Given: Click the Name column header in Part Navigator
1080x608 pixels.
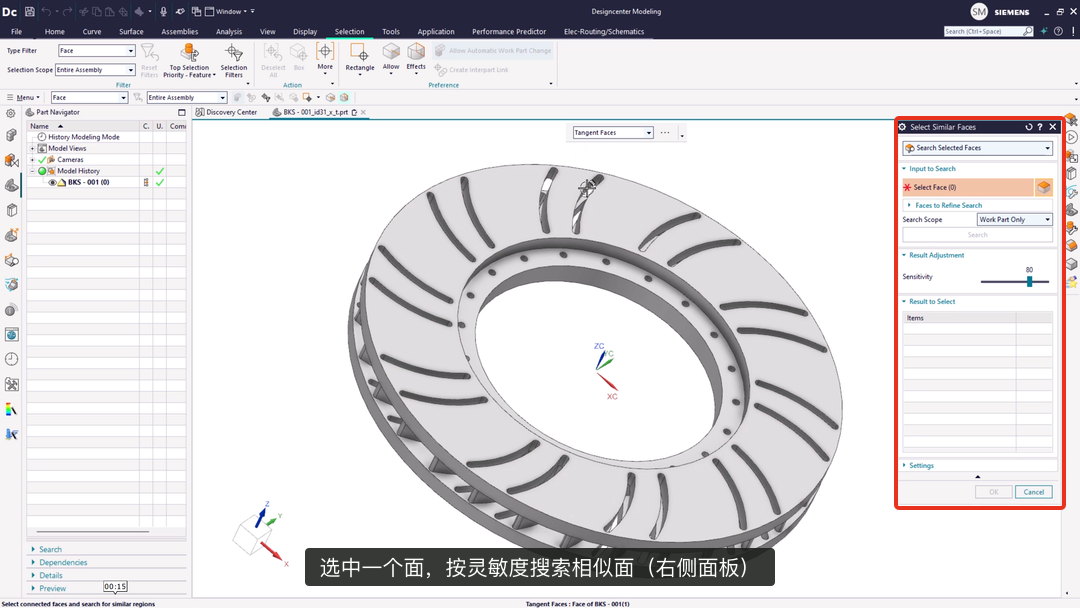Looking at the screenshot, I should tap(83, 126).
